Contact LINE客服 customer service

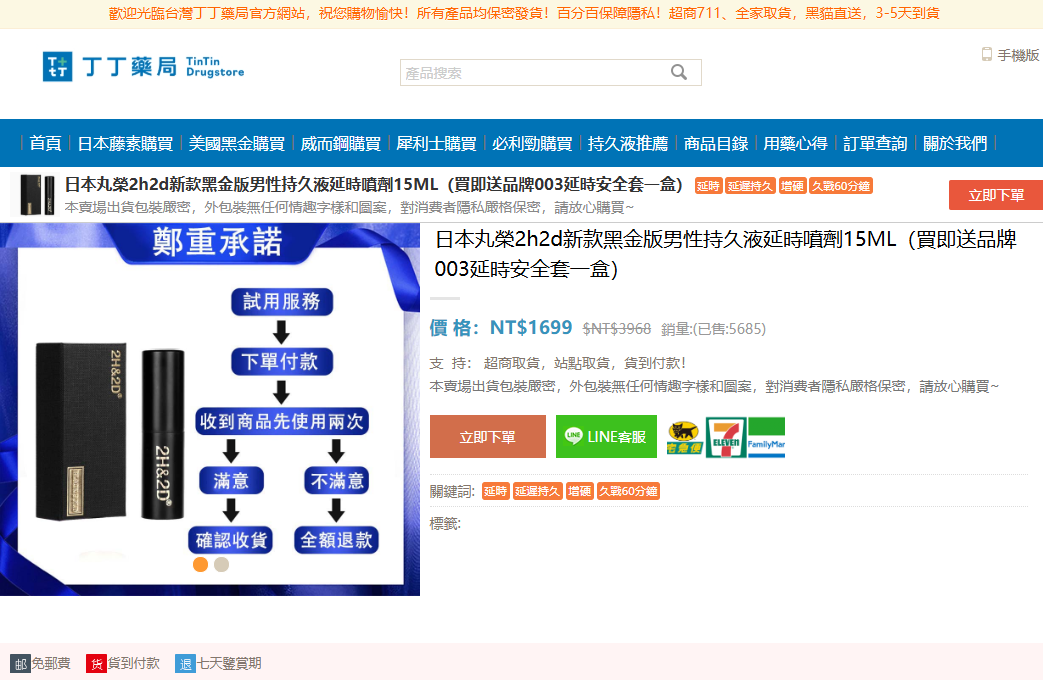pyautogui.click(x=606, y=437)
